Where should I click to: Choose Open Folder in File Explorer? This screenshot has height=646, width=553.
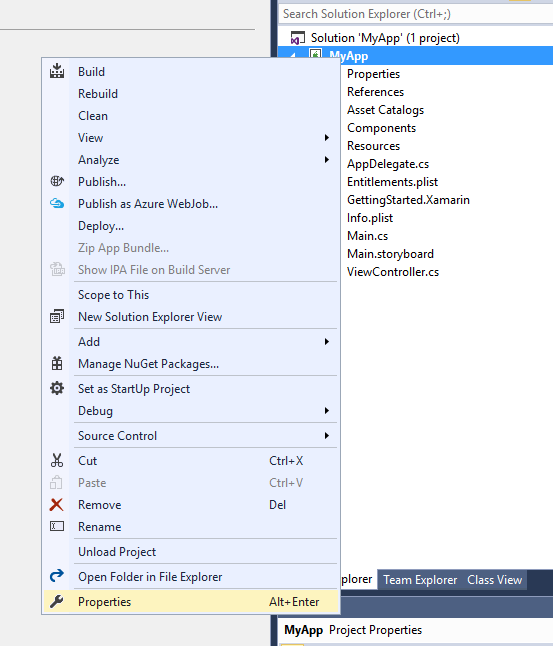[x=191, y=577]
